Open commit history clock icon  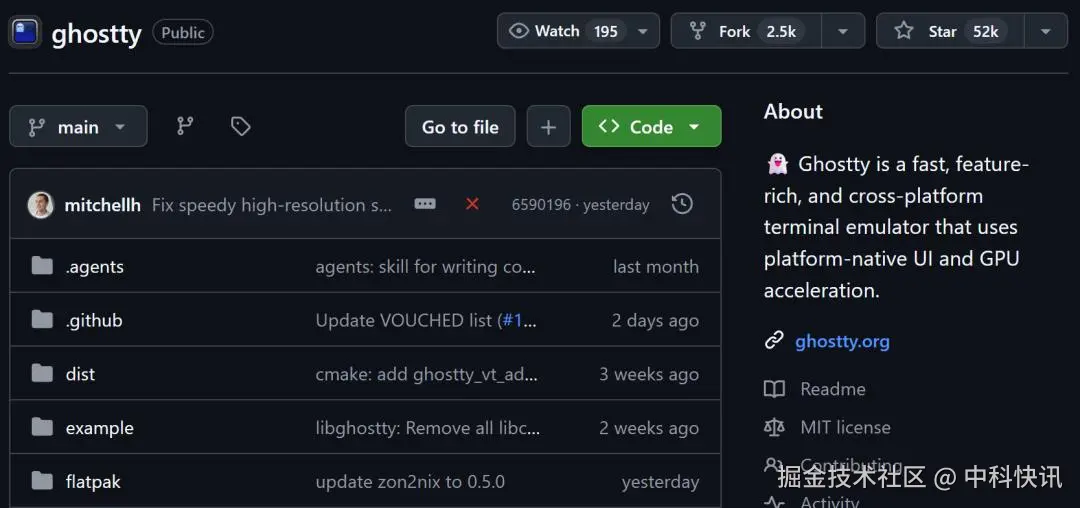click(x=682, y=204)
